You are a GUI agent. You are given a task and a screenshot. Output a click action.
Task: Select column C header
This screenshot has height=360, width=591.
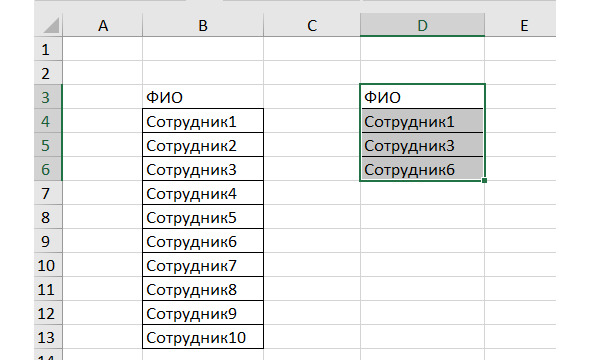pos(312,25)
